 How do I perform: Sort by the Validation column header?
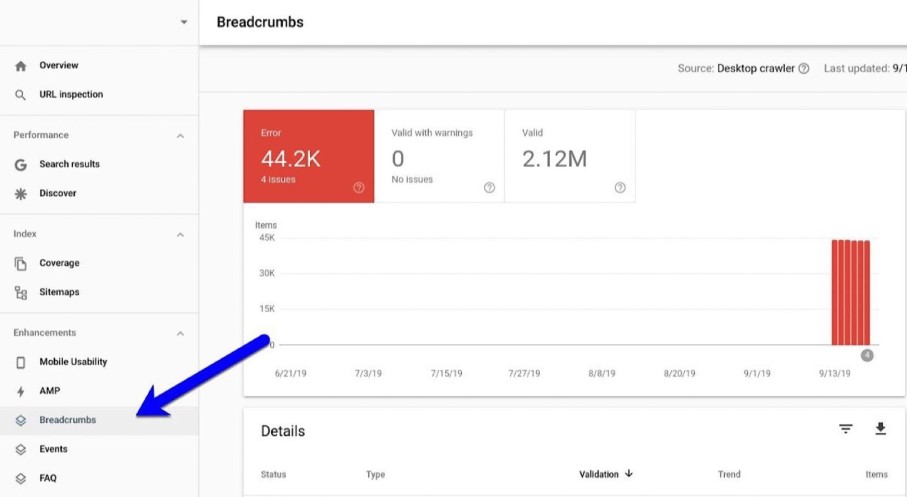click(605, 474)
